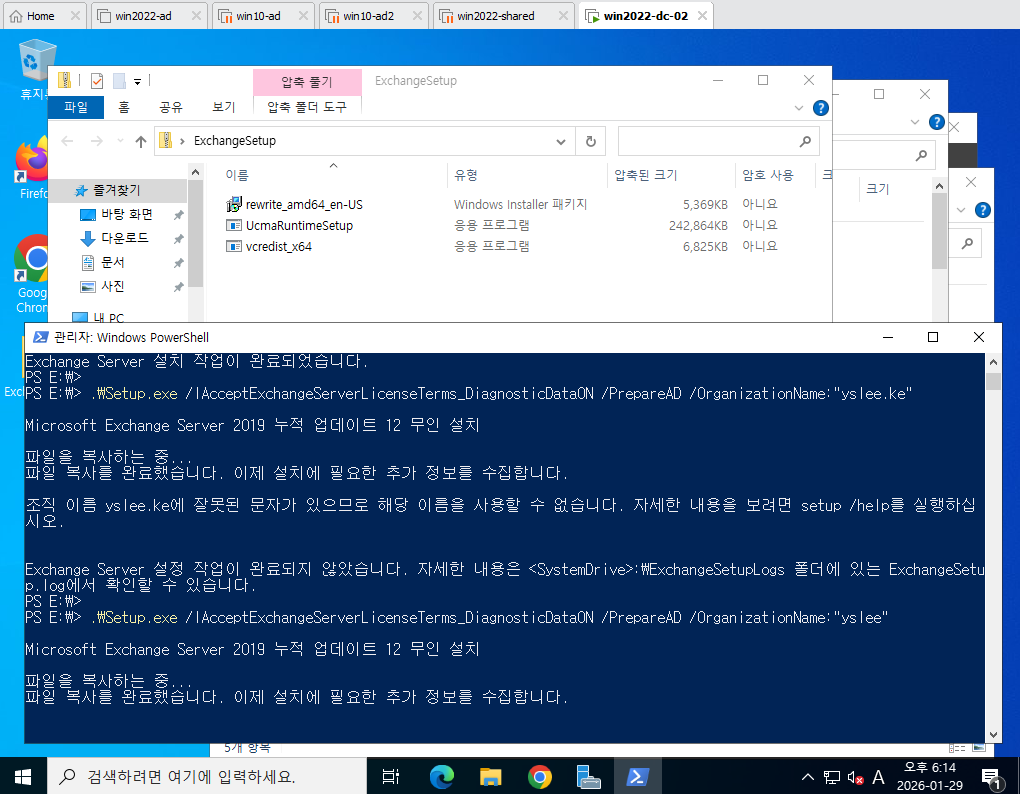
Task: Click the search box on the taskbar
Action: pos(207,776)
